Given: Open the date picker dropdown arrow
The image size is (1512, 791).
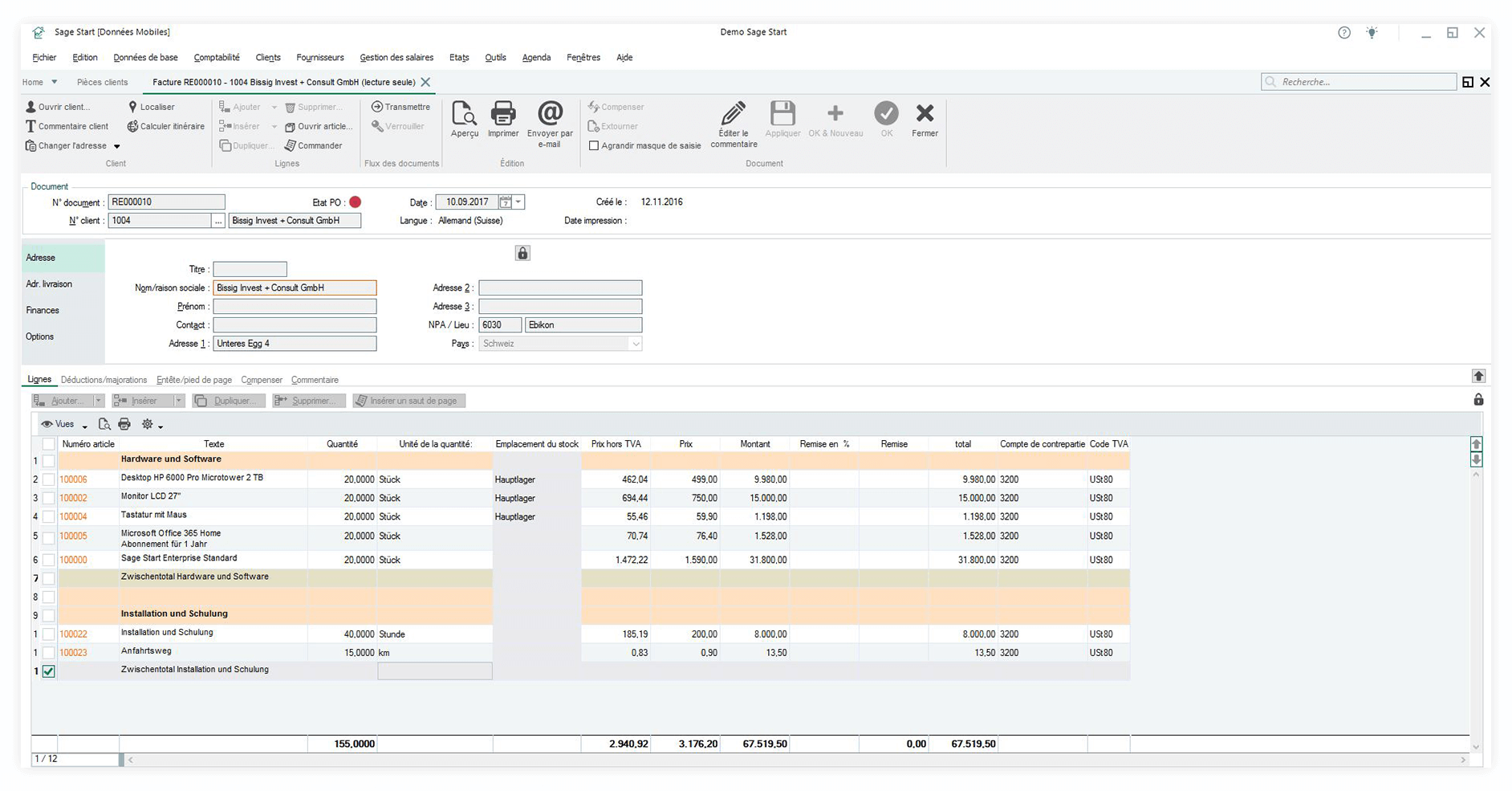Looking at the screenshot, I should (518, 202).
